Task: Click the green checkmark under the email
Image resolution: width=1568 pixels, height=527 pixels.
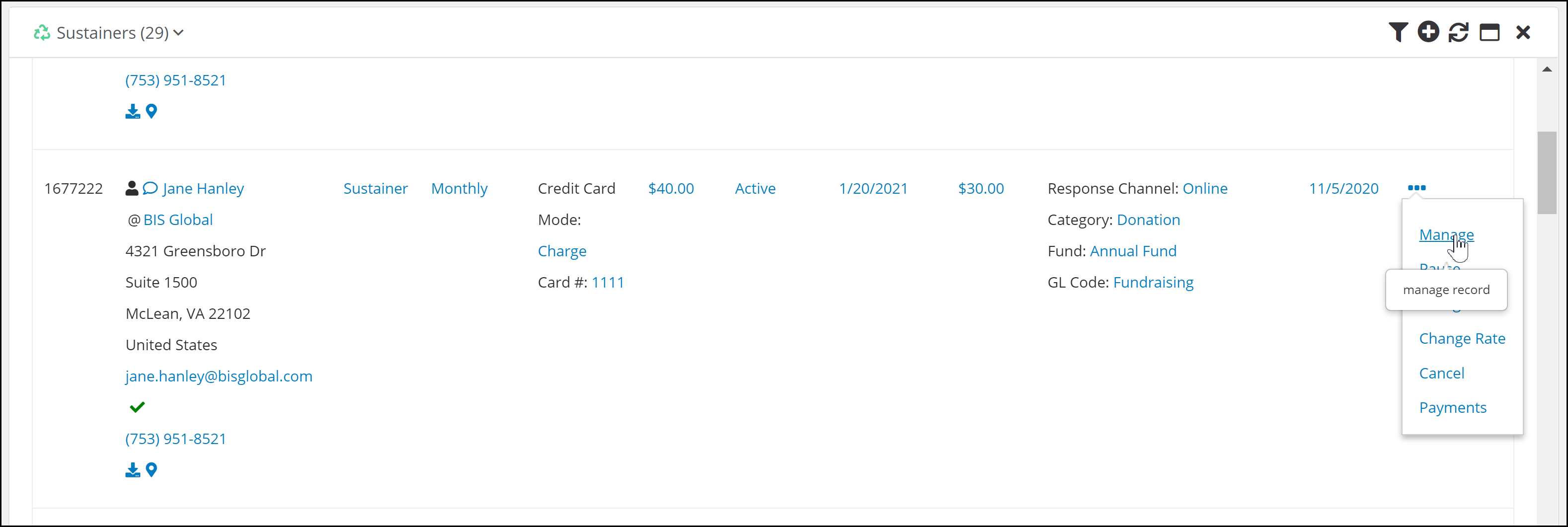Action: (137, 407)
